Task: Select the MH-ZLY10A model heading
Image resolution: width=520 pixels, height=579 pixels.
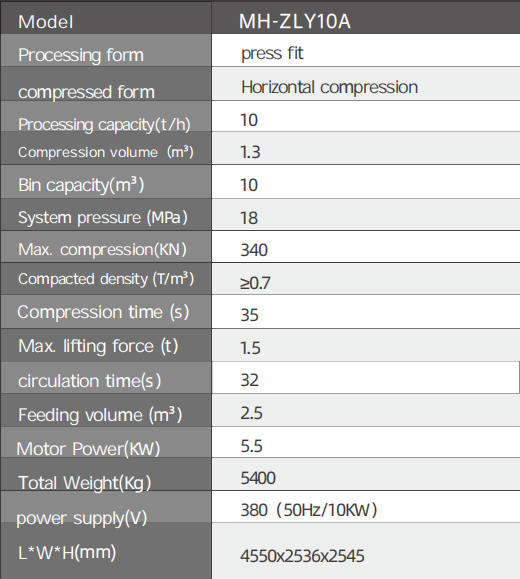Action: pyautogui.click(x=294, y=21)
